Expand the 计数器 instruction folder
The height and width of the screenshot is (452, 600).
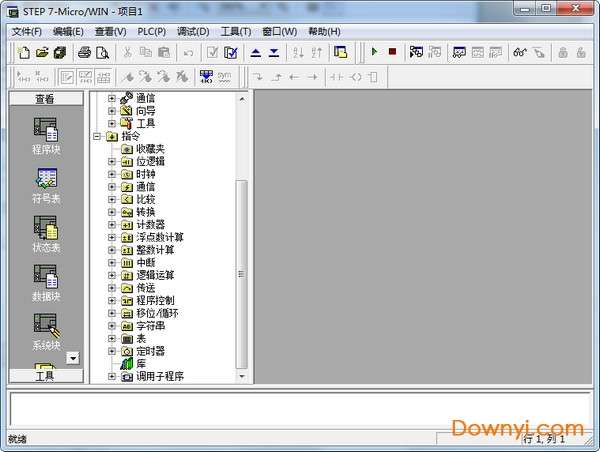click(x=112, y=225)
